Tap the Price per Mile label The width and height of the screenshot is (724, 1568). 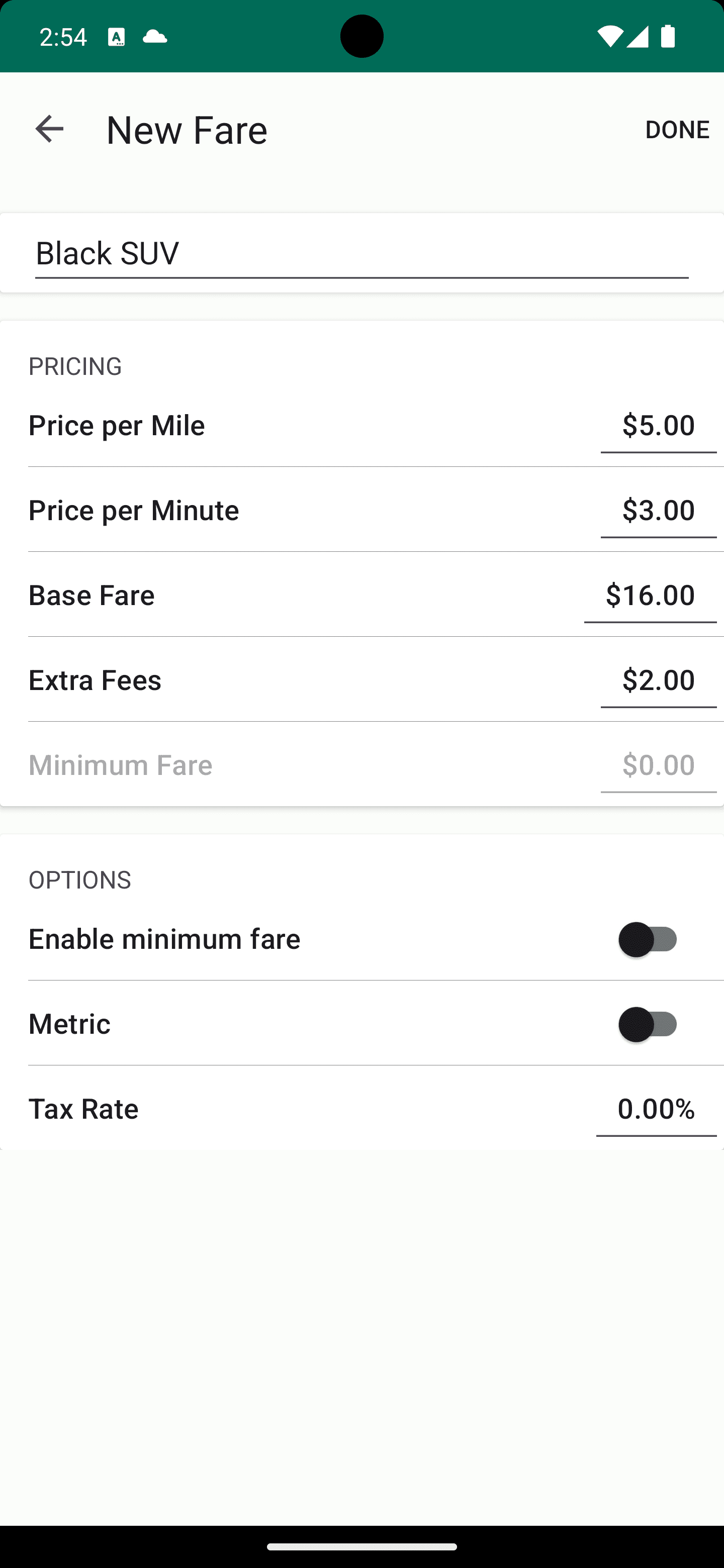click(117, 426)
